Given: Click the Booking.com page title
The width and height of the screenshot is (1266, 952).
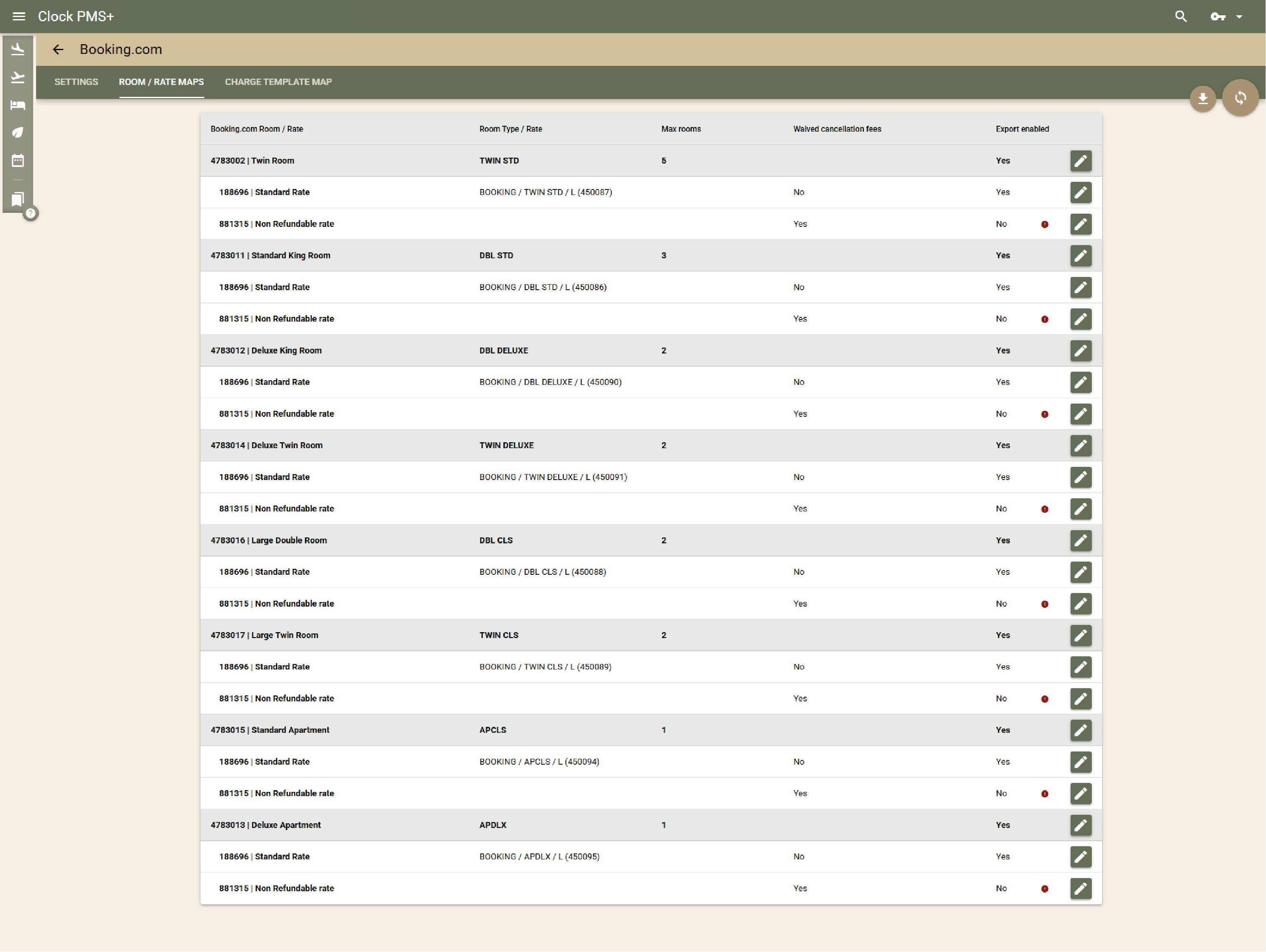Looking at the screenshot, I should [121, 49].
